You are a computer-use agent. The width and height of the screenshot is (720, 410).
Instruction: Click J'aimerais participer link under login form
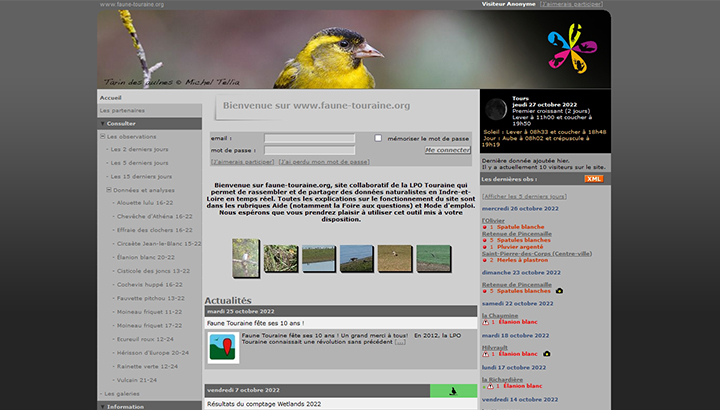pos(242,162)
